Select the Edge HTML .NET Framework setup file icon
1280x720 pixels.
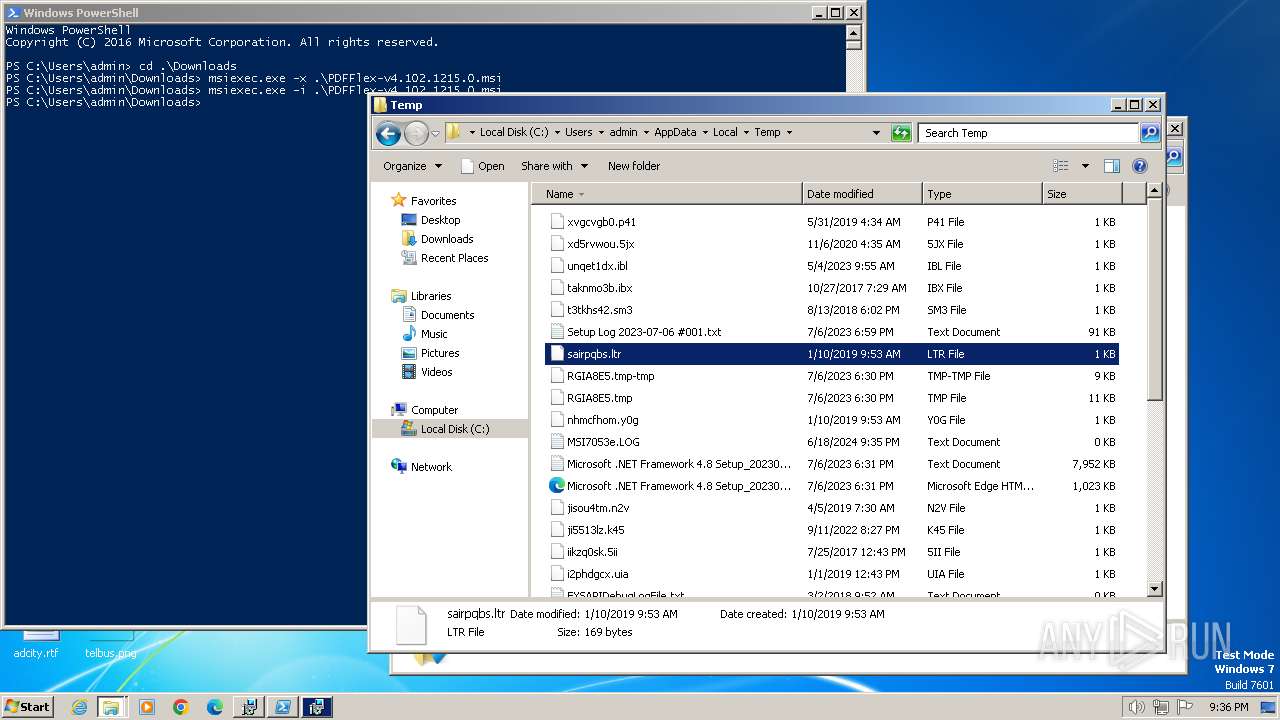click(557, 486)
